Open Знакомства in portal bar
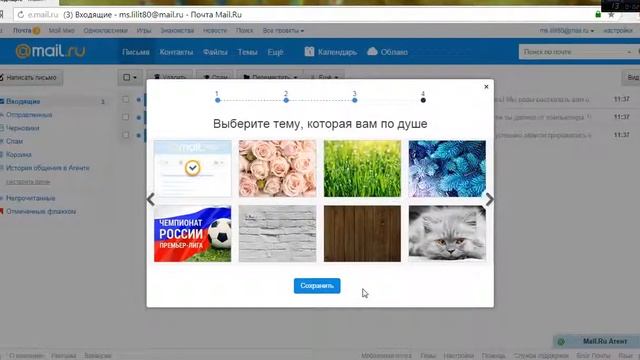Viewport: 640px width, 360px height. click(177, 31)
